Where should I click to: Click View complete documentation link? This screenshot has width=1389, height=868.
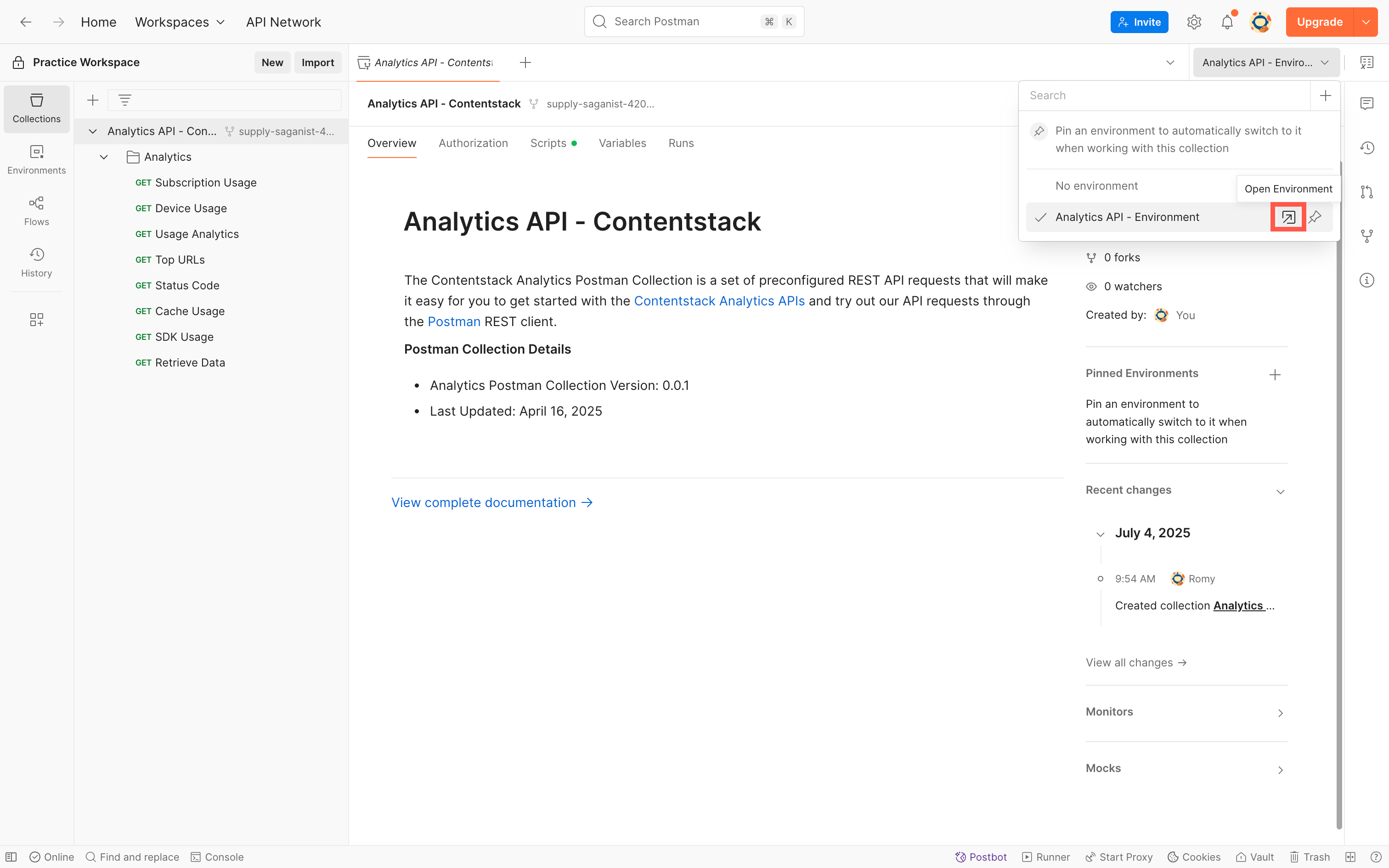point(492,502)
